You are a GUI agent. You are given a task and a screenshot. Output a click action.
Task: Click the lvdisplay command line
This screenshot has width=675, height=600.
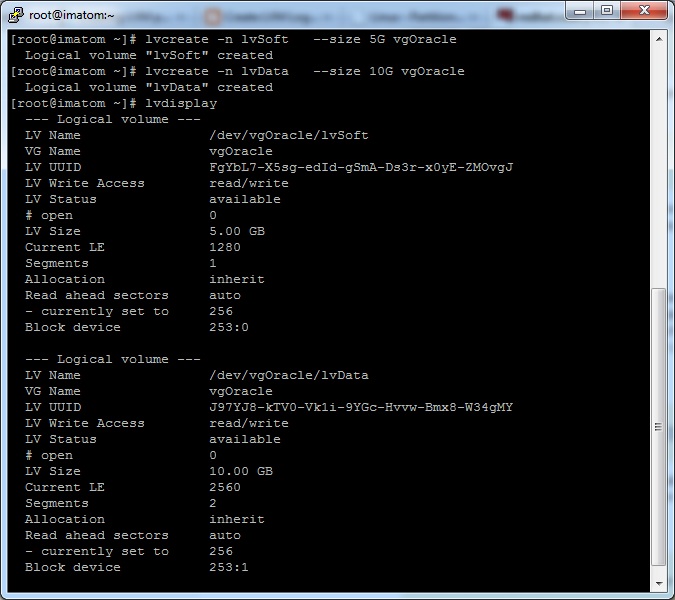(114, 103)
